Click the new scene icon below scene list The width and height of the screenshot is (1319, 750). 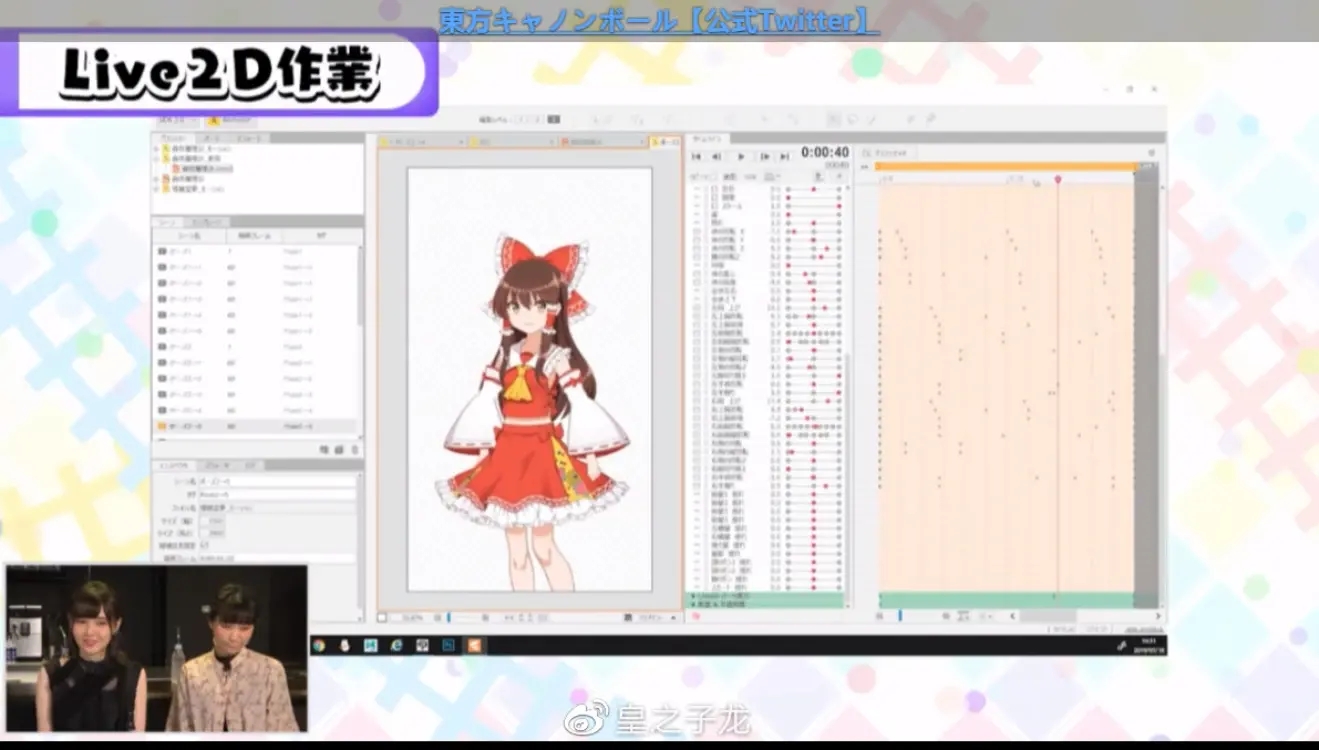(x=324, y=451)
